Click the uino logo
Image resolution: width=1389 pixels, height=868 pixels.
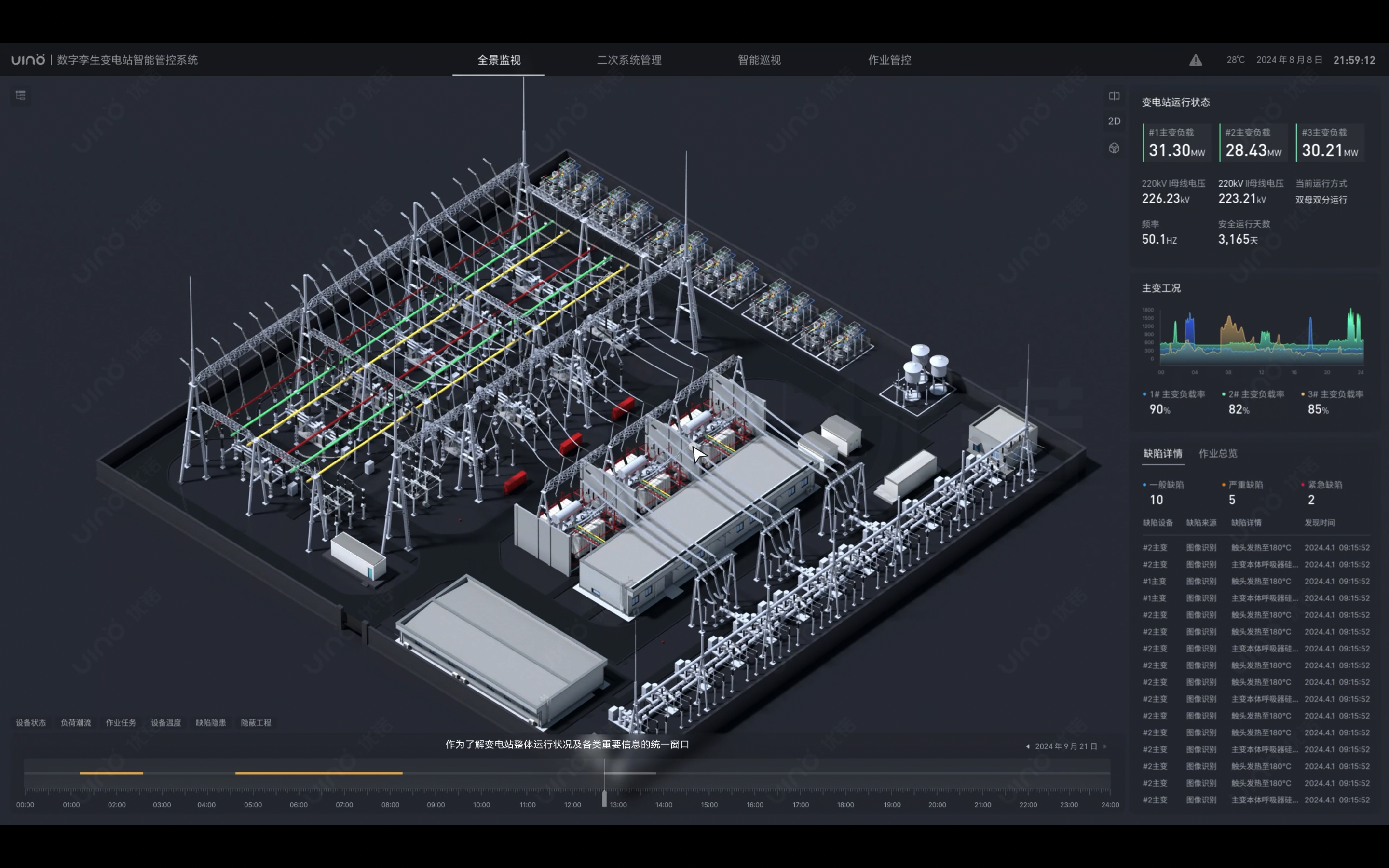[x=27, y=60]
